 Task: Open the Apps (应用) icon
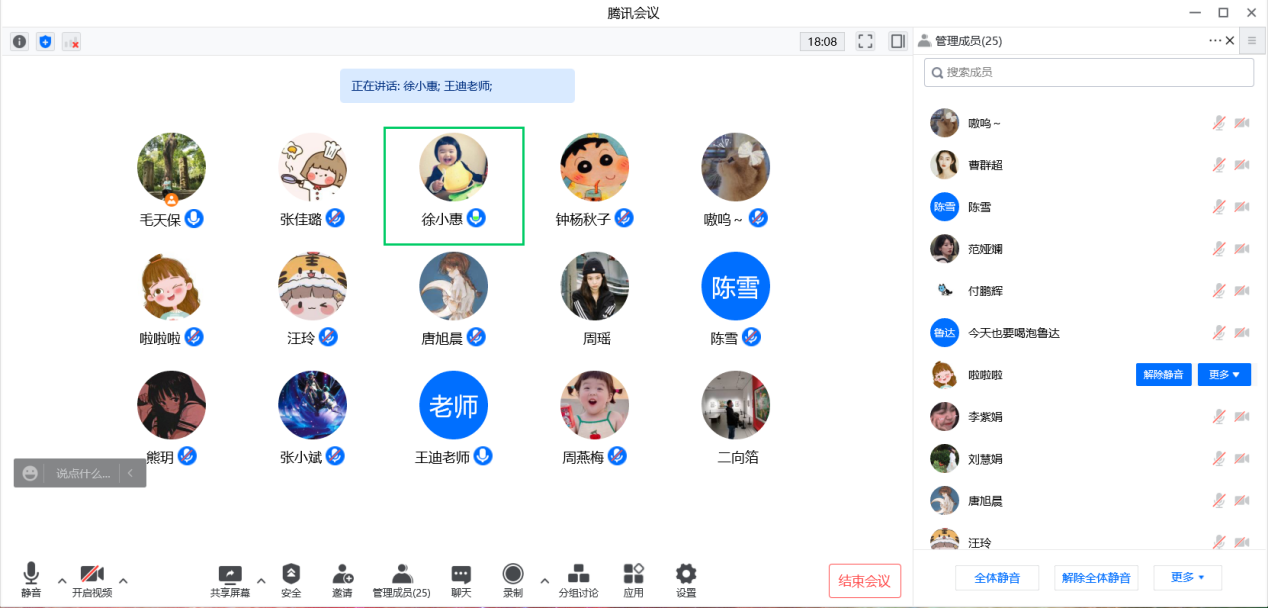tap(633, 574)
